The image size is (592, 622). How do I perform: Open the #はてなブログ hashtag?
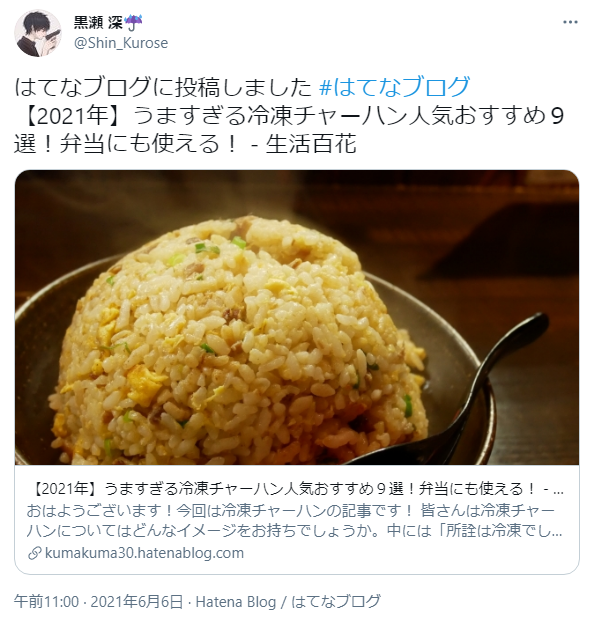coord(394,87)
